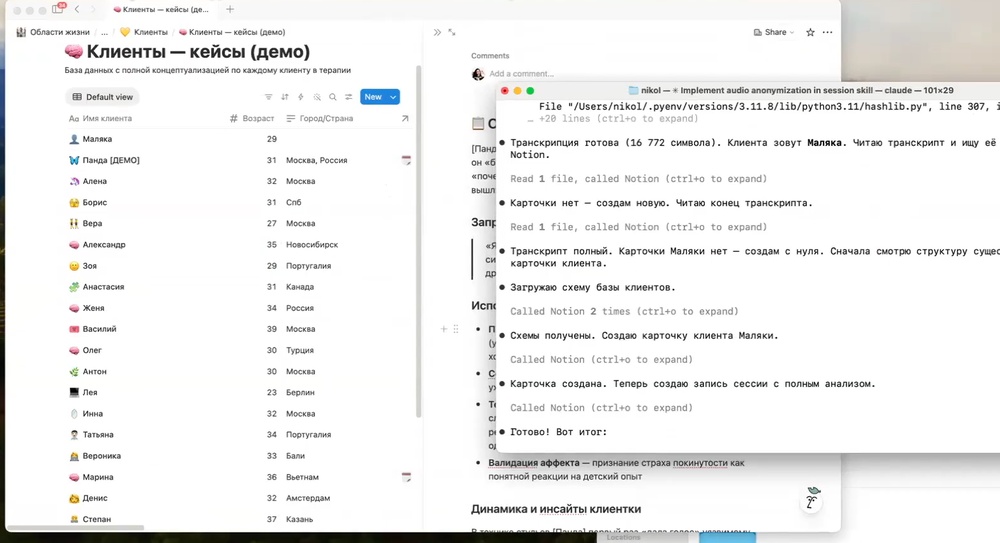Click the vertical scrollbar of the client table
The width and height of the screenshot is (1000, 543).
coord(419,241)
